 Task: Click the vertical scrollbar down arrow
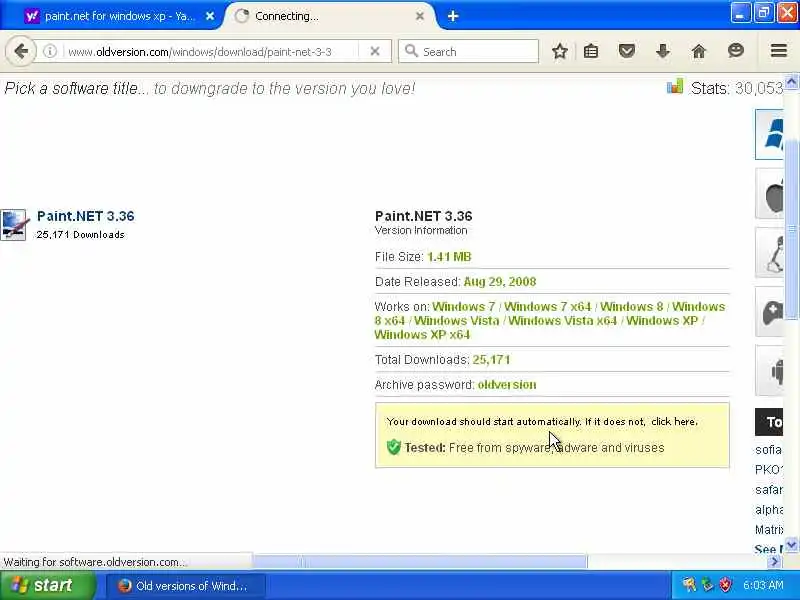[791, 545]
